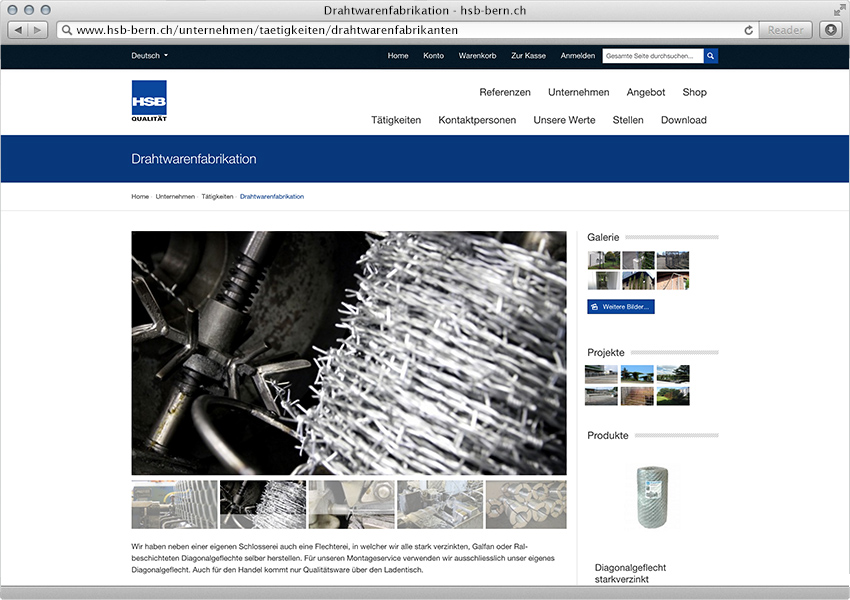Image resolution: width=850 pixels, height=600 pixels.
Task: Open the 'Diagonalgeflecht starkverzinkt' product link
Action: [x=630, y=573]
